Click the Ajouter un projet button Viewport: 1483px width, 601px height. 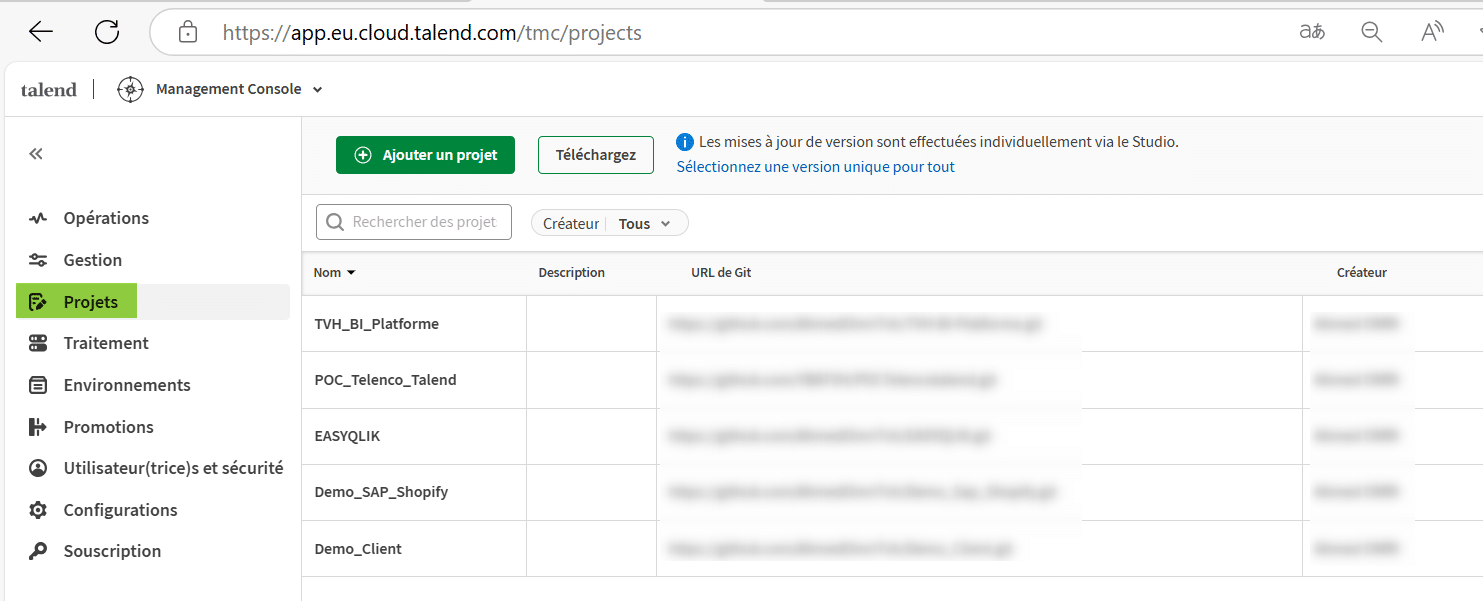tap(425, 155)
